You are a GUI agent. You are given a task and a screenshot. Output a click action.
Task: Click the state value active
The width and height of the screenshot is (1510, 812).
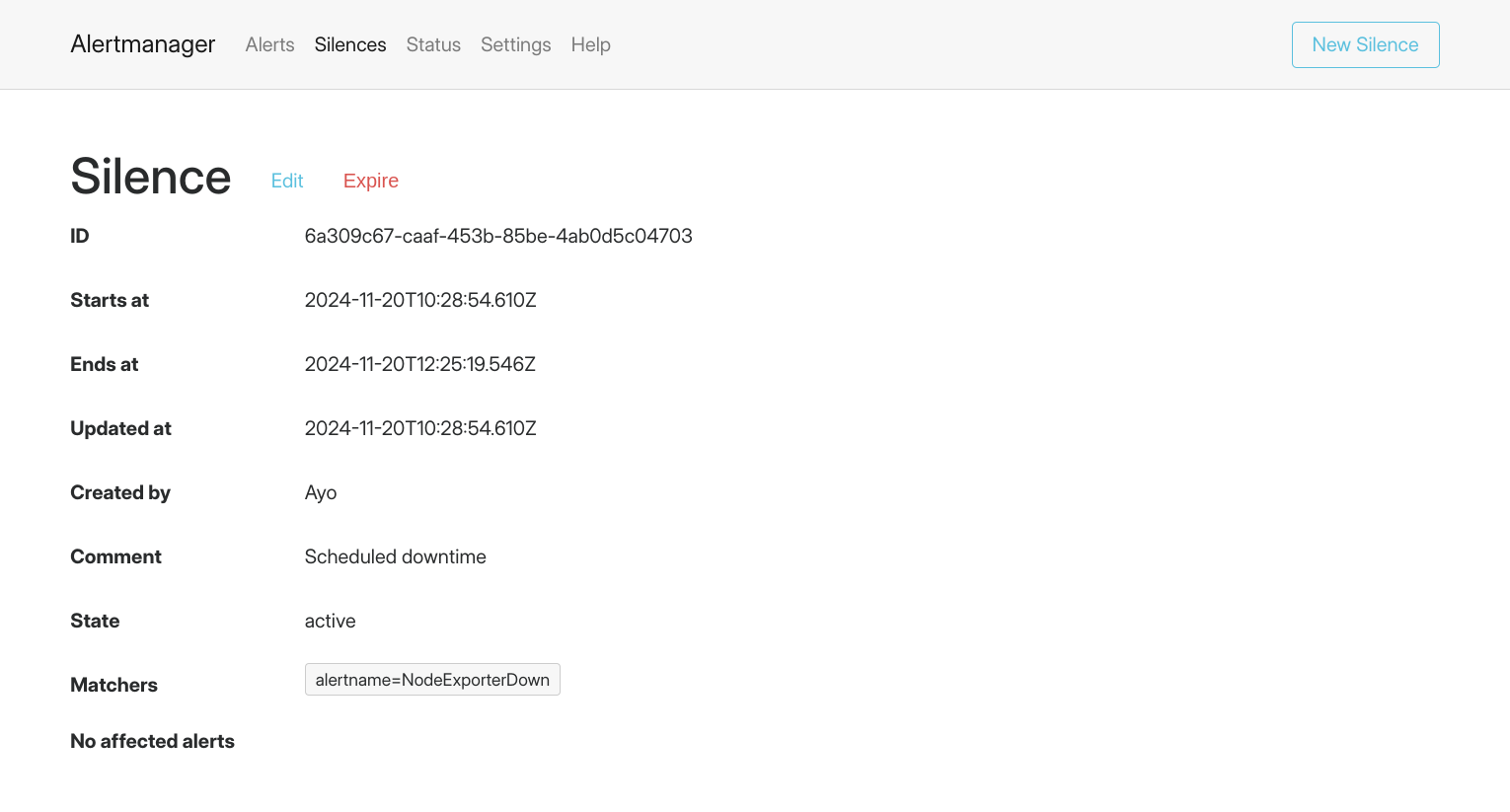tap(330, 621)
